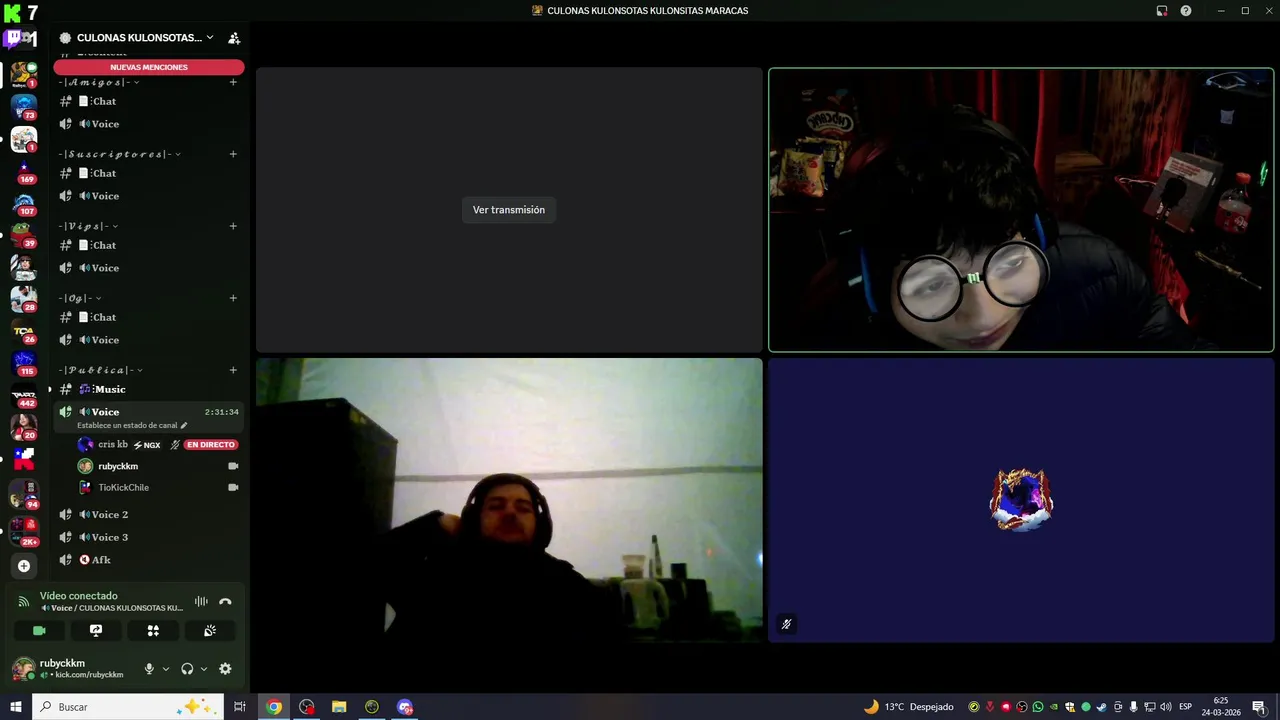Collapse the Amigos category
The image size is (1280, 720).
click(99, 82)
